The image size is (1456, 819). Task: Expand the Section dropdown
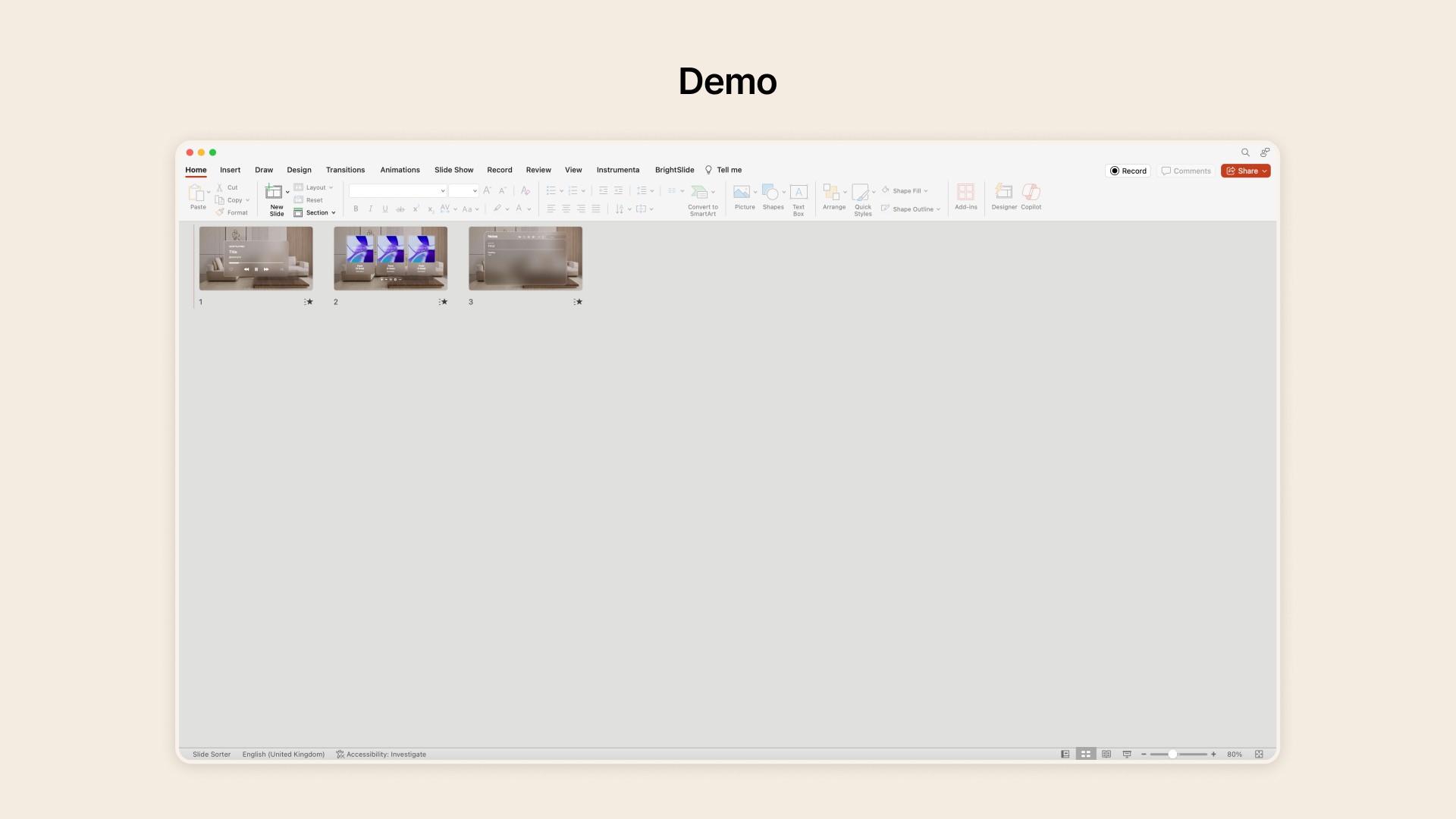click(x=316, y=213)
